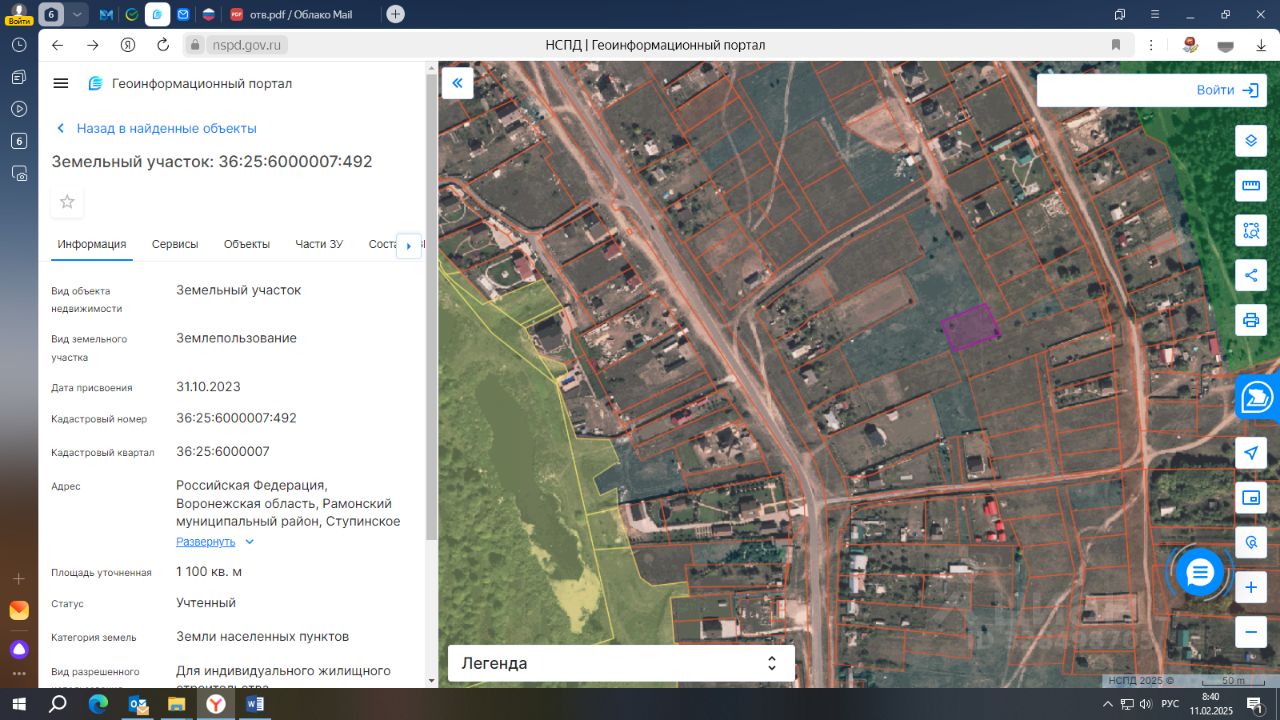Locate my position on the map
The height and width of the screenshot is (720, 1280).
click(x=1251, y=453)
